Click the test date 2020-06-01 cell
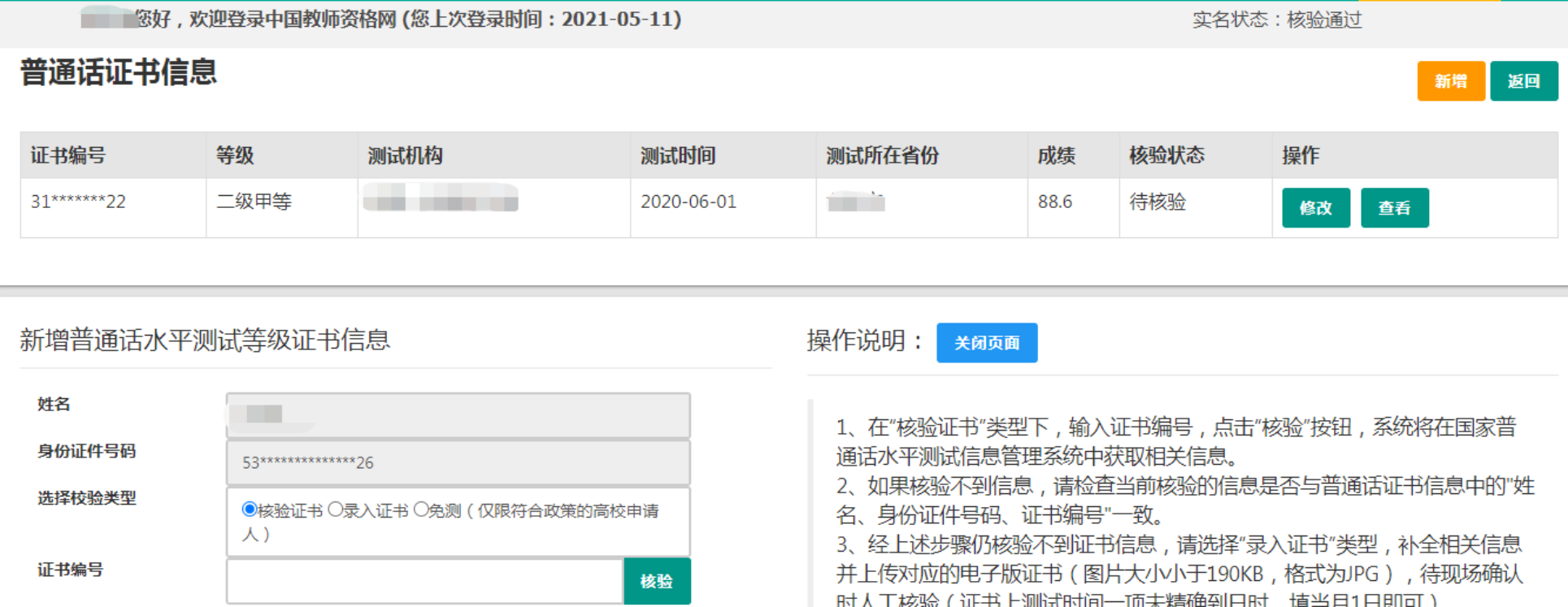1568x607 pixels. 688,202
